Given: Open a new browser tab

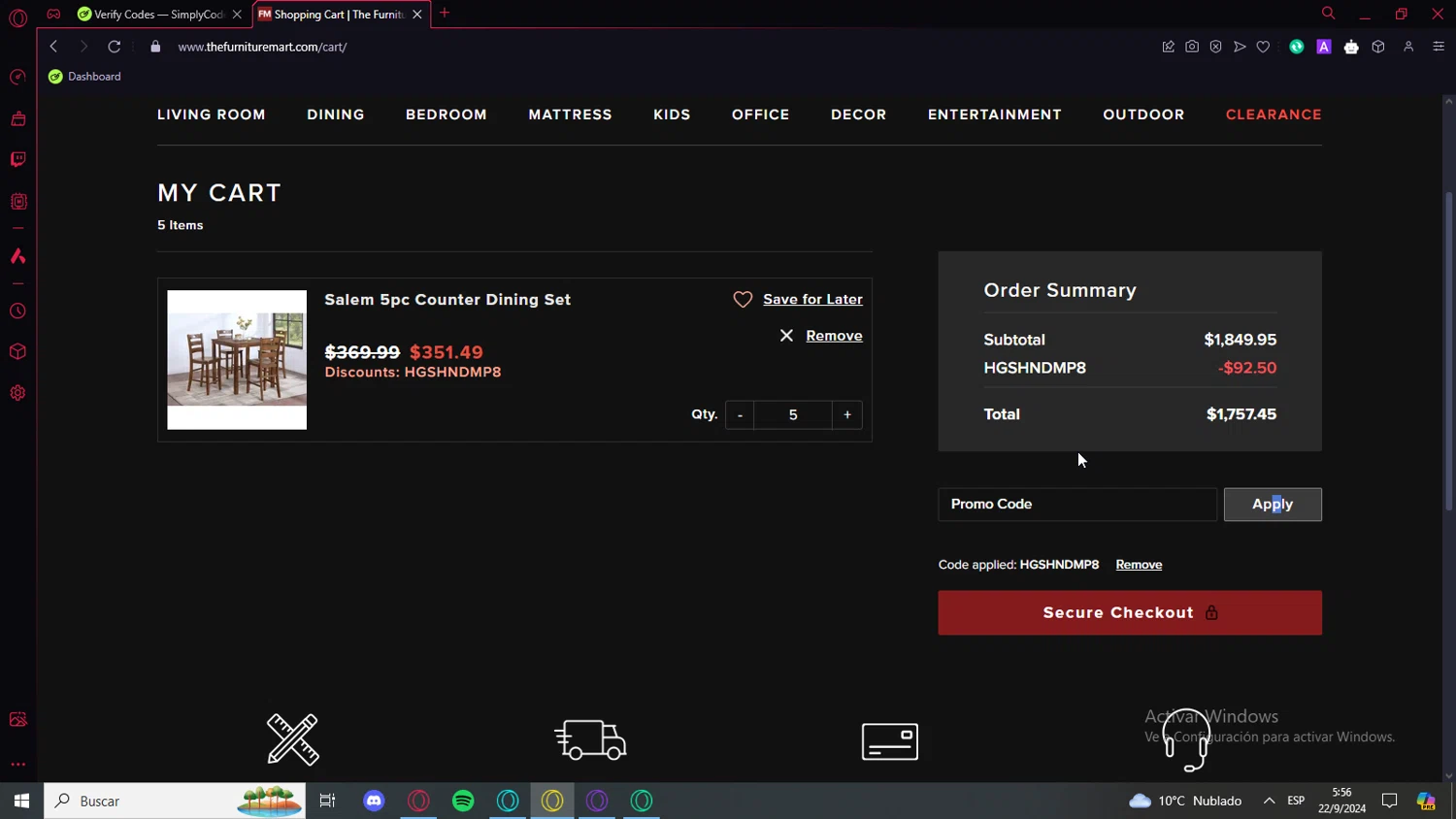Looking at the screenshot, I should (445, 14).
